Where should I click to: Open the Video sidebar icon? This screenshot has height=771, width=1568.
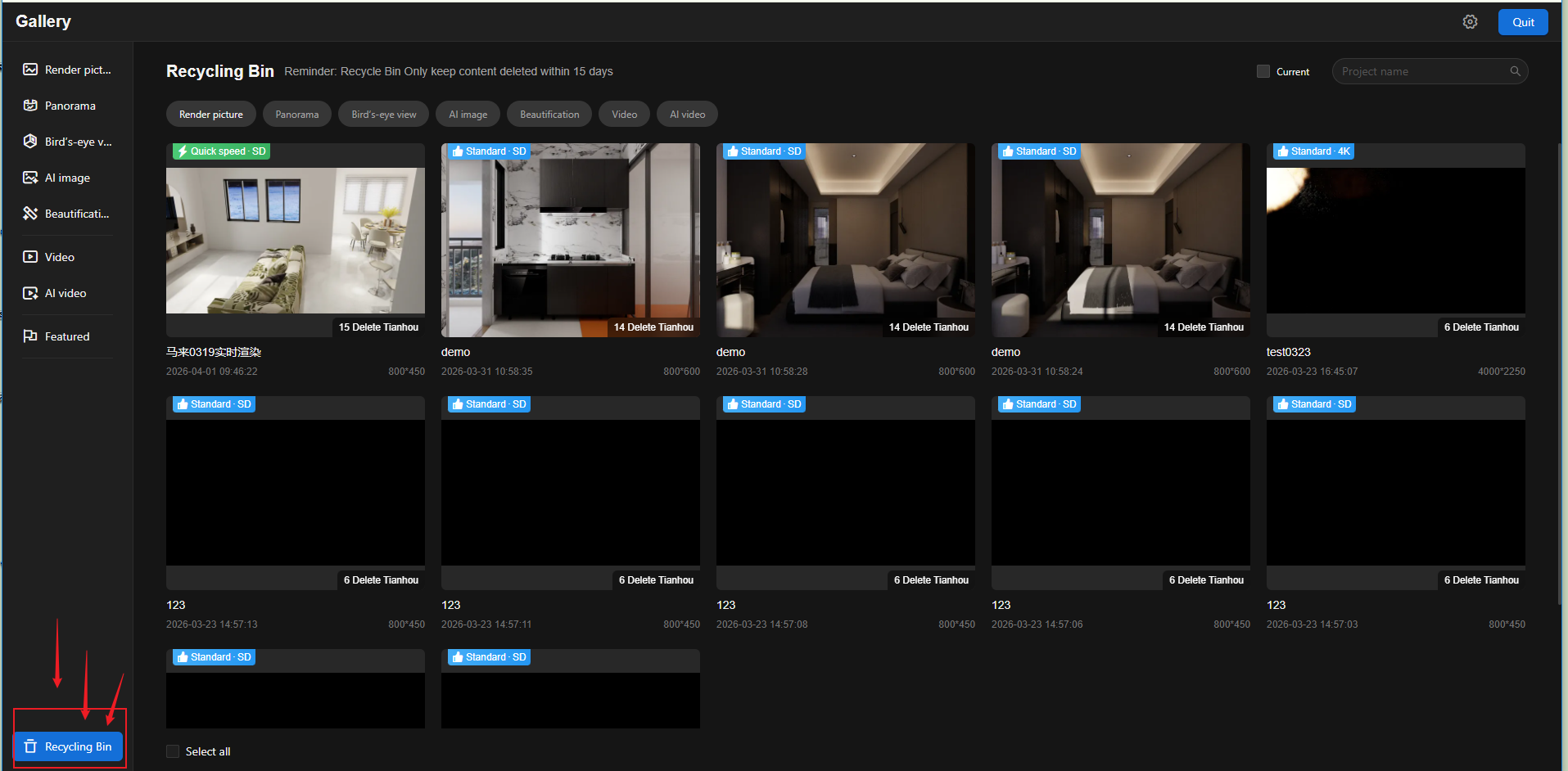coord(30,257)
